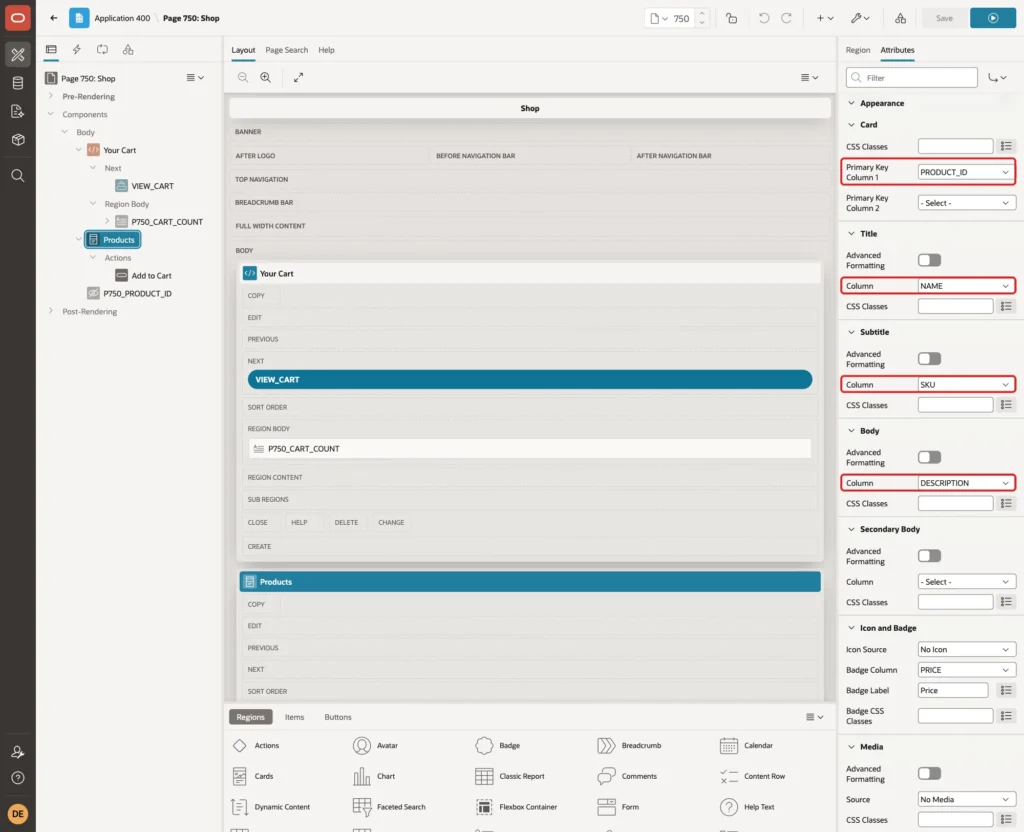The height and width of the screenshot is (832, 1024).
Task: Expand layout pane to full screen
Action: tap(298, 77)
